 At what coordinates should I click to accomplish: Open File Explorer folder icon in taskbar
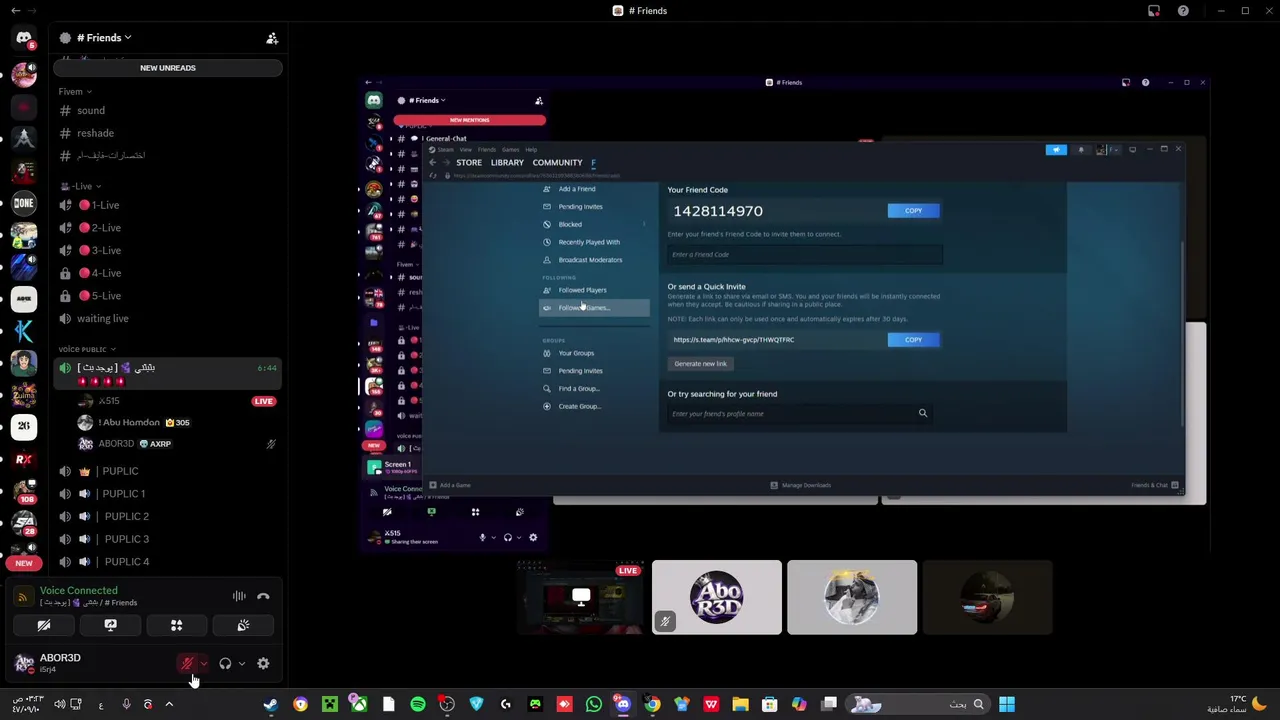coord(740,705)
